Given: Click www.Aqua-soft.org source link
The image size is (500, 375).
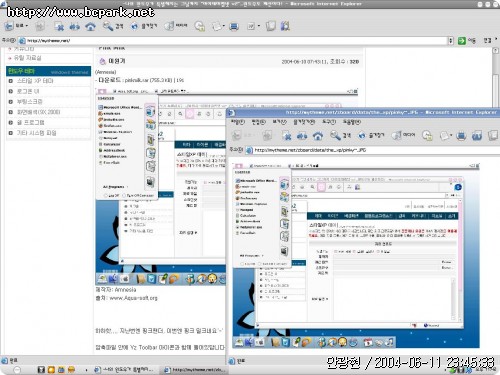Looking at the screenshot, I should (x=133, y=298).
